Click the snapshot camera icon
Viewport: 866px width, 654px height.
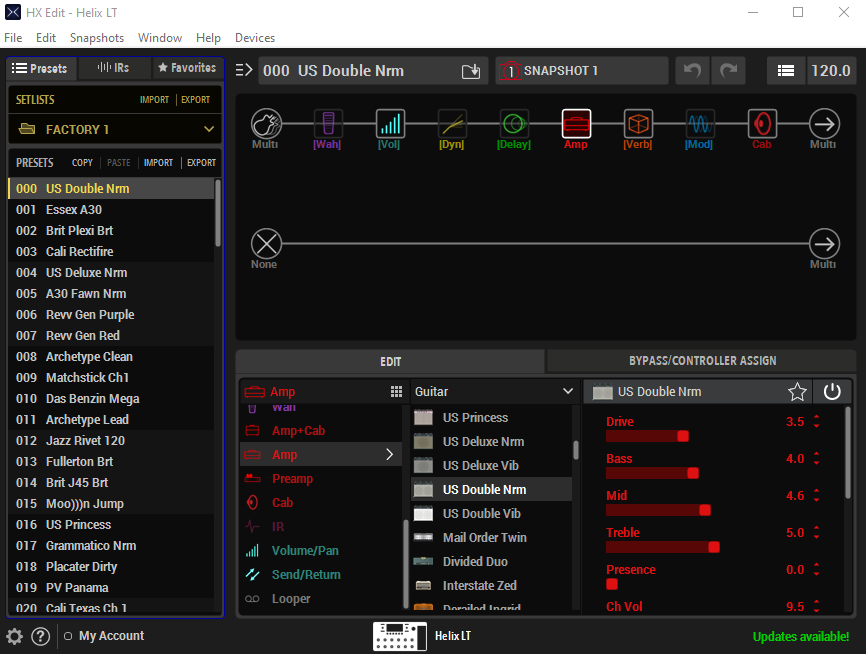(510, 71)
